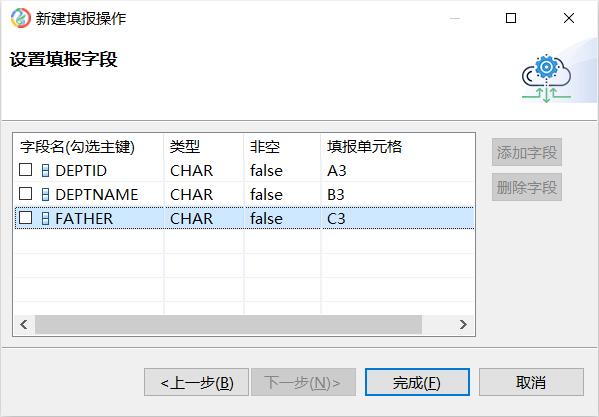Maximize the dialog window

[511, 18]
